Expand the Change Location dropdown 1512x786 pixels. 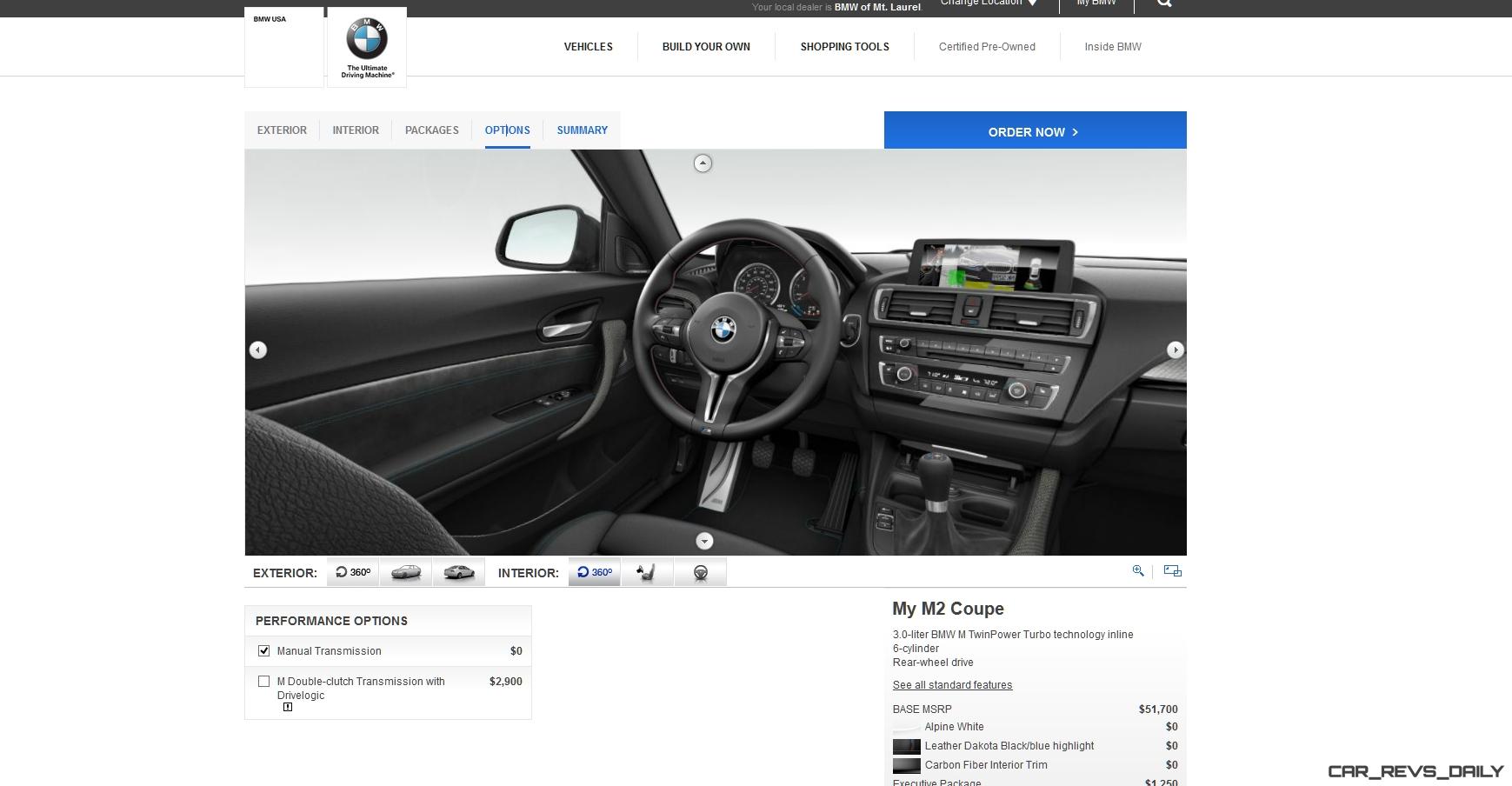point(989,3)
